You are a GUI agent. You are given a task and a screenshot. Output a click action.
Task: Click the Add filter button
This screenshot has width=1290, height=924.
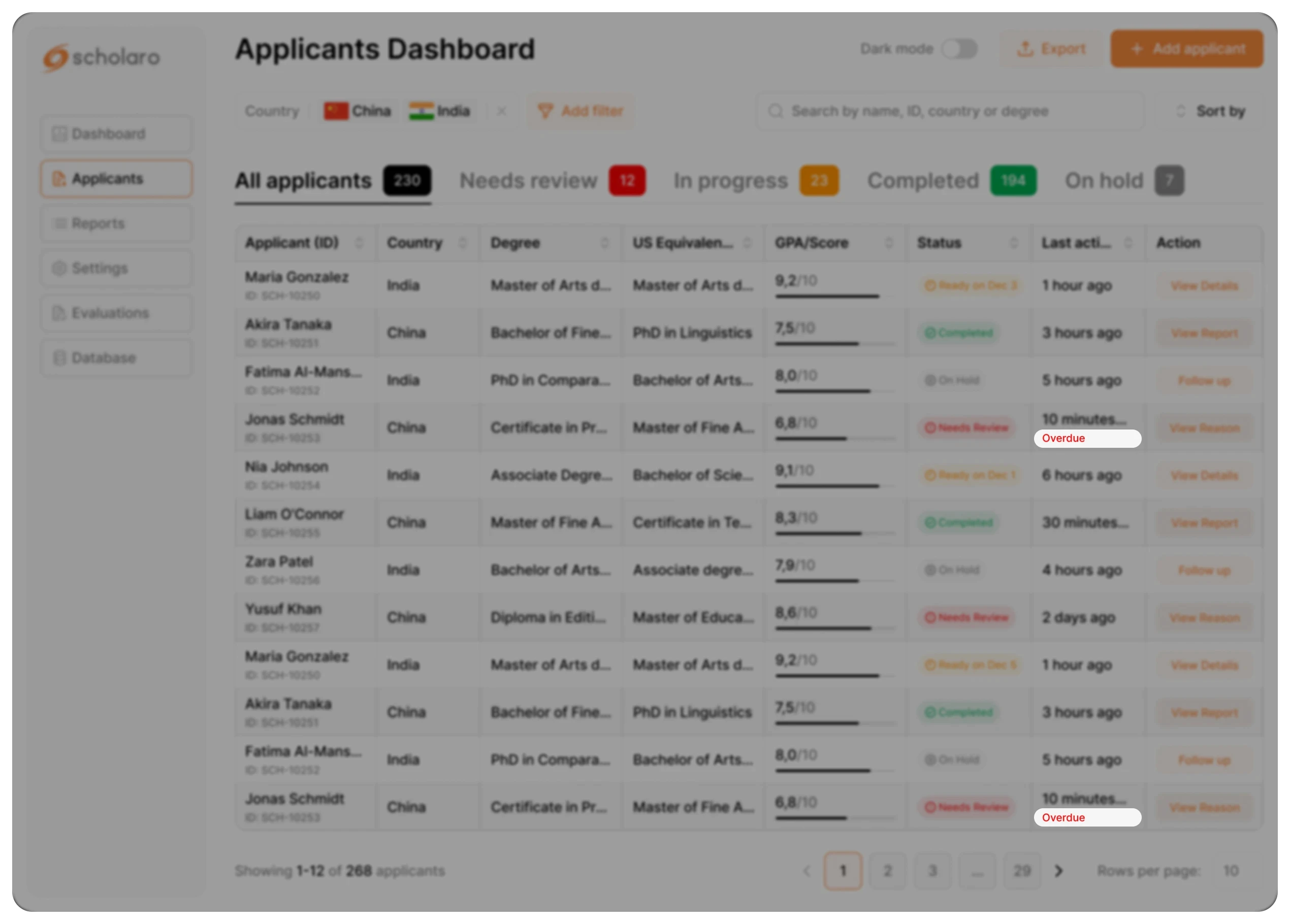tap(580, 111)
